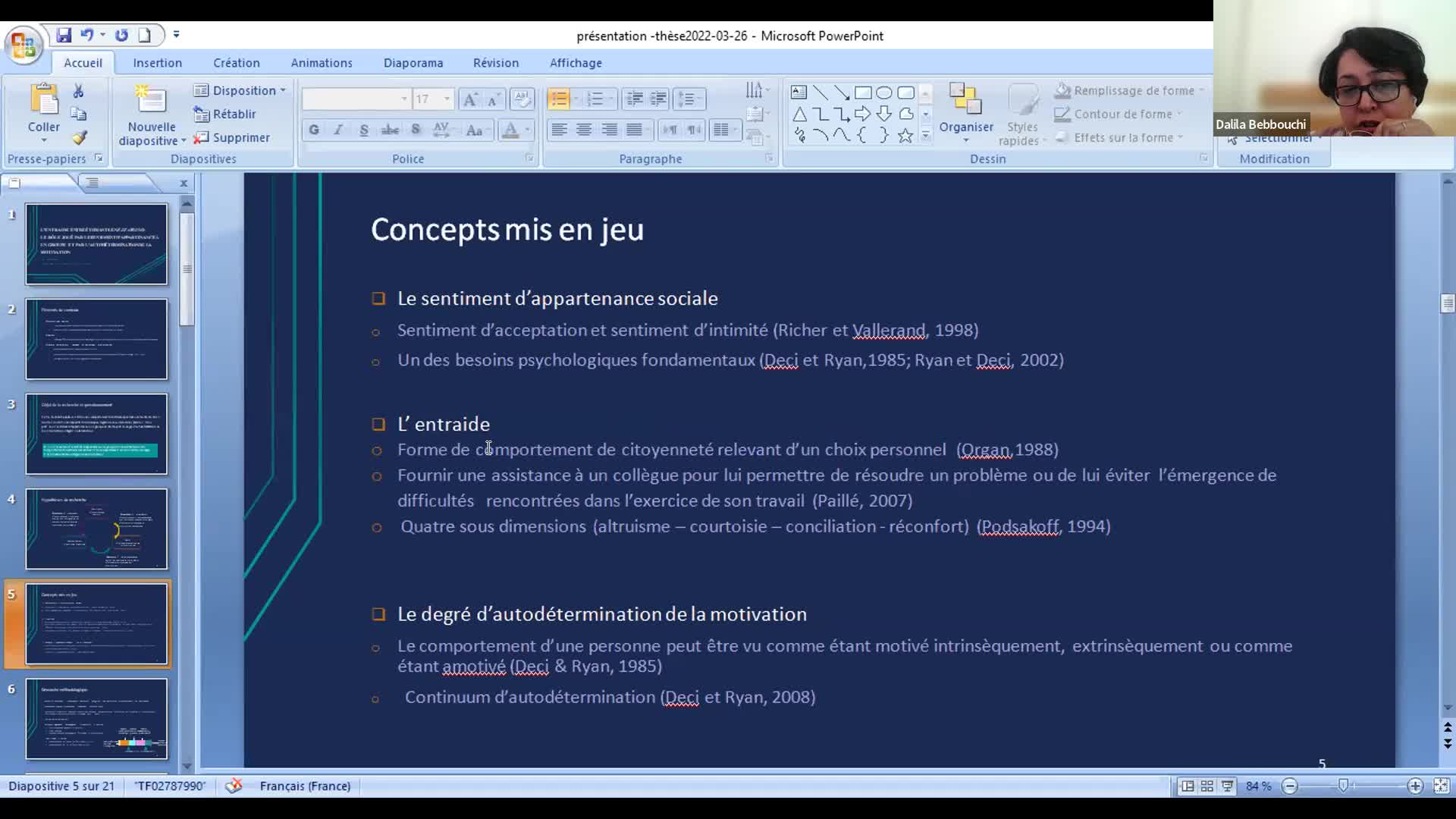This screenshot has height=819, width=1456.
Task: Click the zoom slider handle
Action: [1343, 786]
